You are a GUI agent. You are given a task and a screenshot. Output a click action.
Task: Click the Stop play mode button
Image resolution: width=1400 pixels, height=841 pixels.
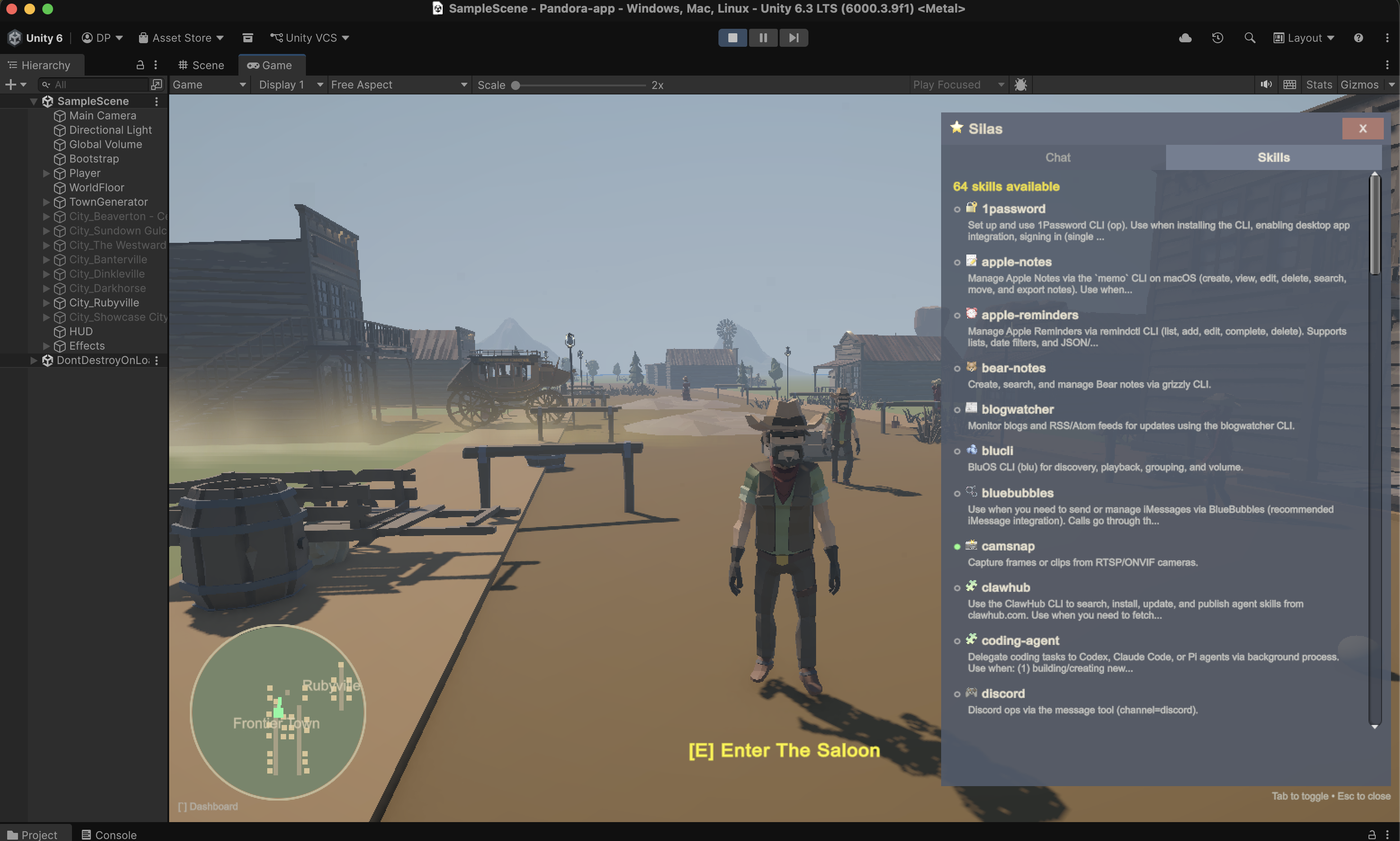(732, 38)
